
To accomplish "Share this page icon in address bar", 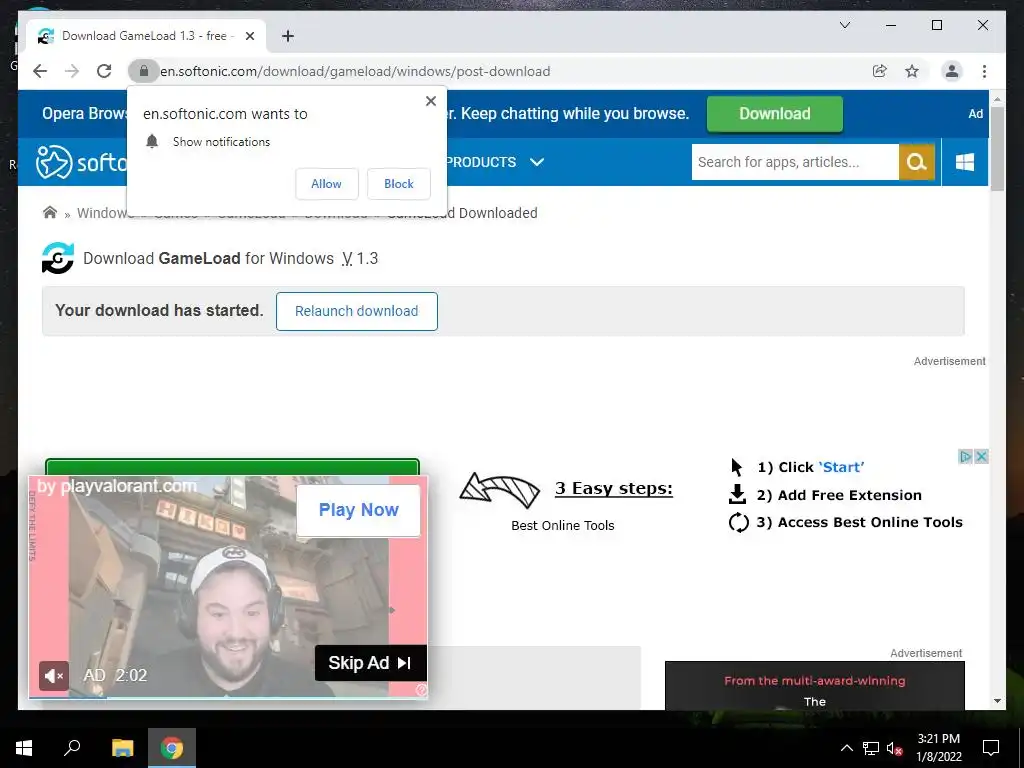I will pyautogui.click(x=880, y=71).
